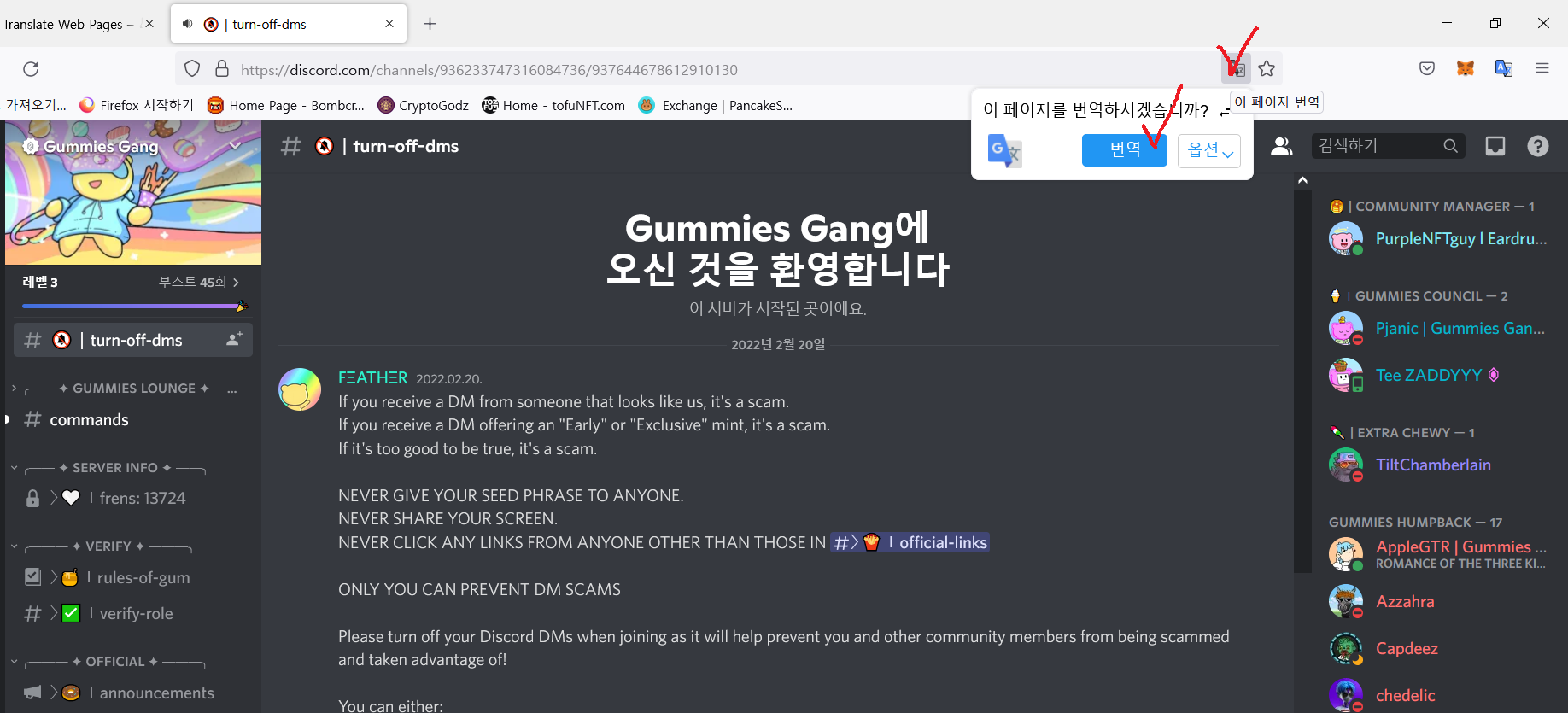
Task: Click the shield tracking protection icon
Action: [192, 69]
